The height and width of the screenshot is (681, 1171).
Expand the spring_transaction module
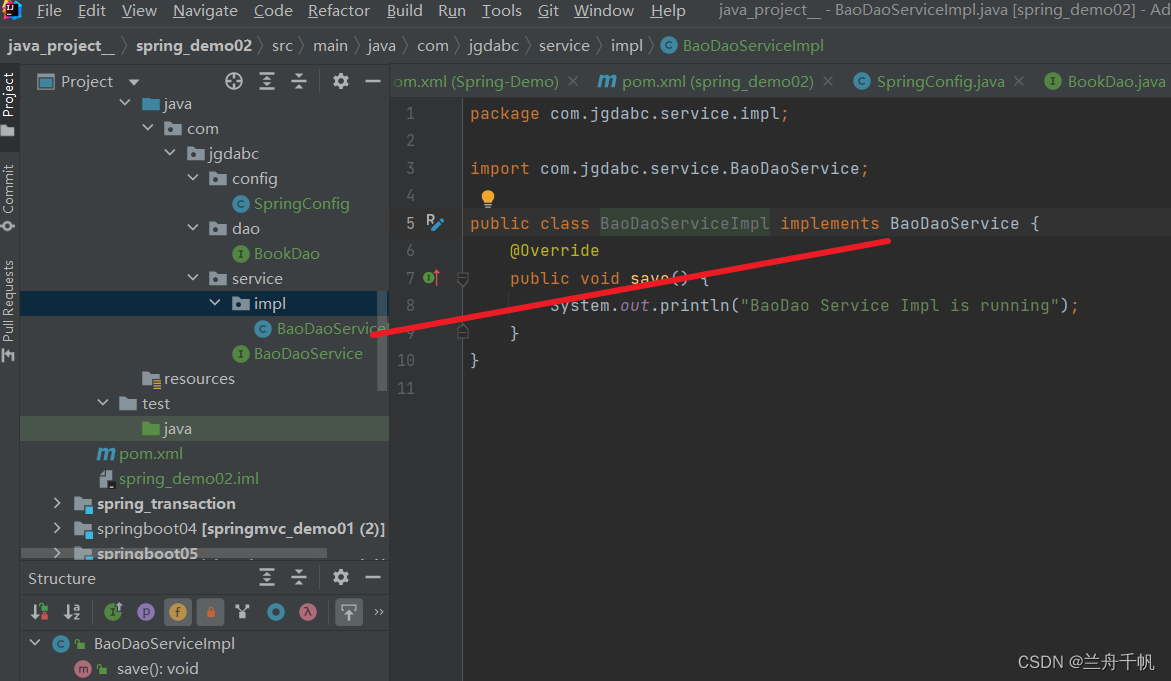click(57, 503)
